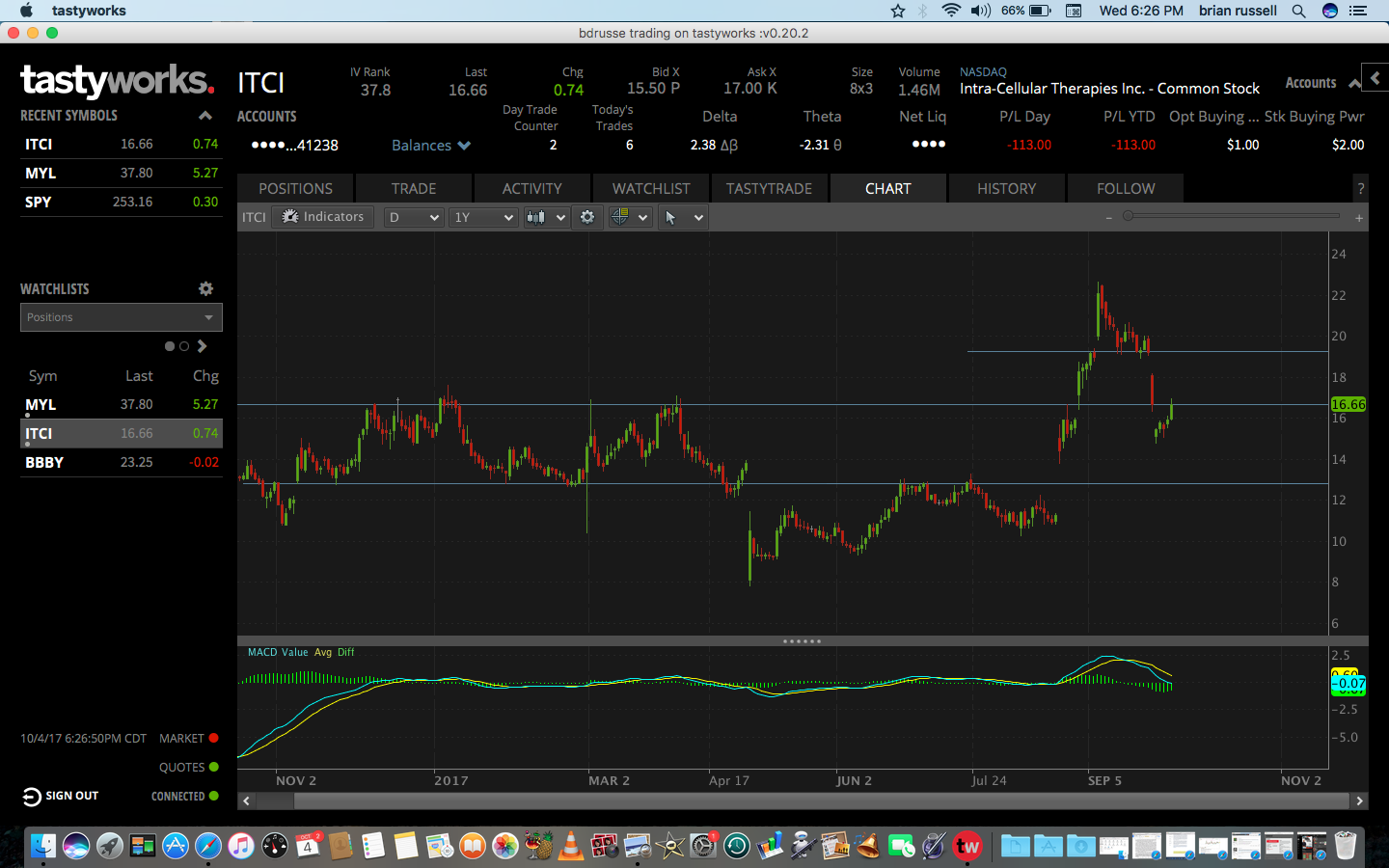1389x868 pixels.
Task: Open Safari from the dock
Action: [x=208, y=846]
